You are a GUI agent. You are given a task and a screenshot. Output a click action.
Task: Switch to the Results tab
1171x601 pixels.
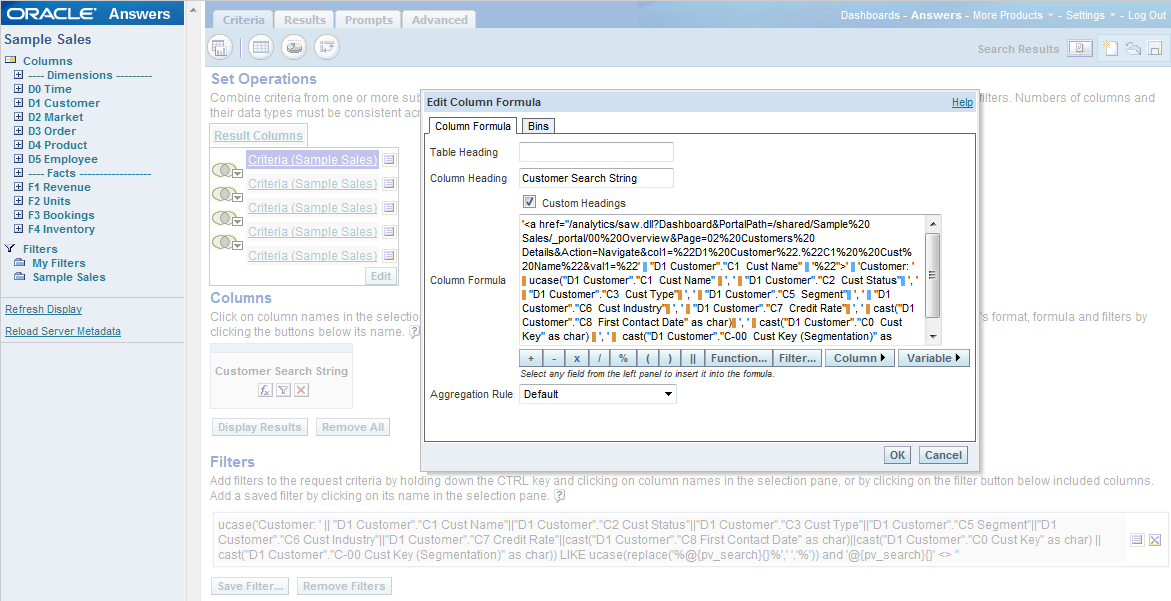[x=305, y=20]
